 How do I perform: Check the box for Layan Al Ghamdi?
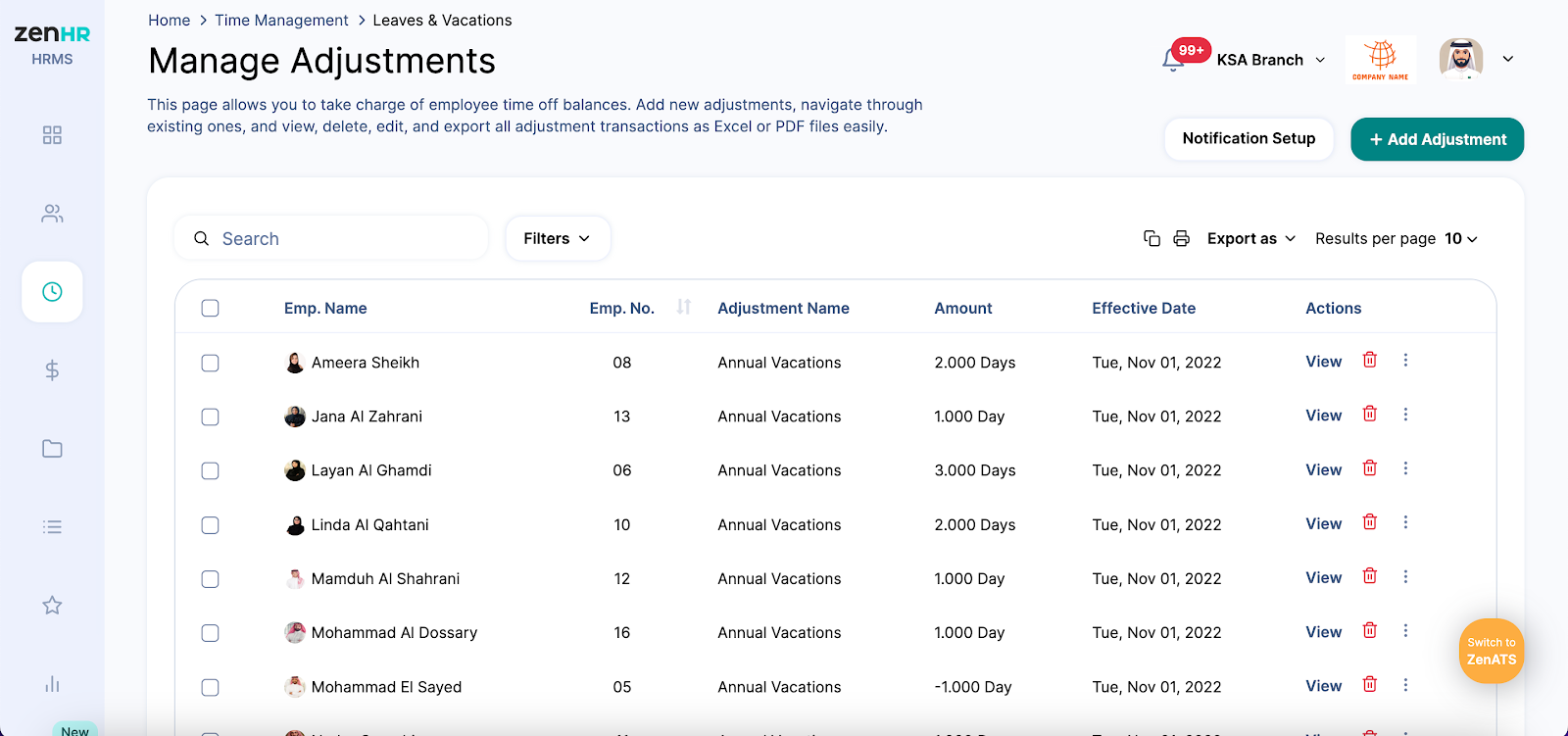(x=210, y=470)
